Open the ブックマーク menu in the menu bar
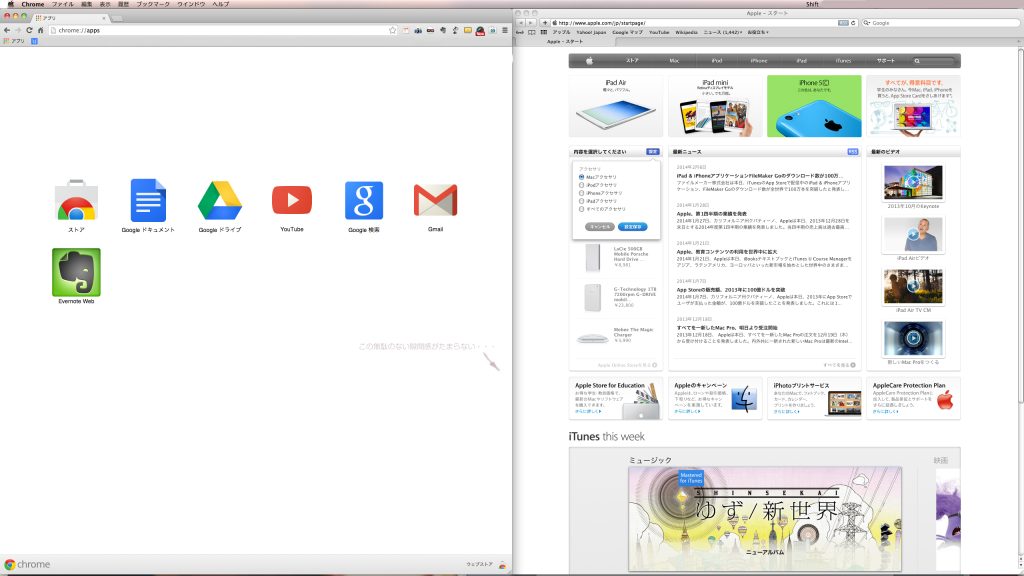 pos(153,4)
